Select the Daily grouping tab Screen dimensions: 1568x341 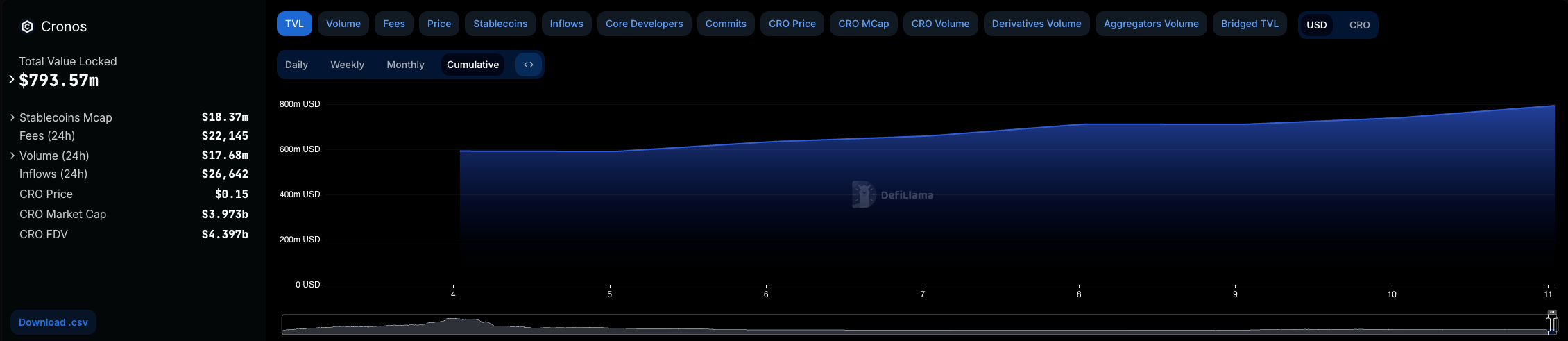pyautogui.click(x=296, y=65)
